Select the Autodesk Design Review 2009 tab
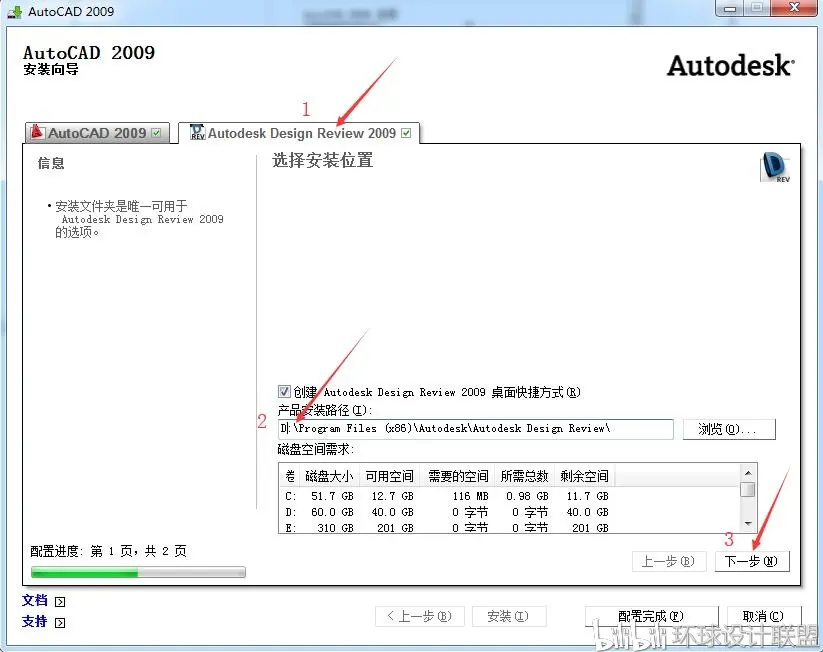Viewport: 823px width, 652px height. (299, 133)
